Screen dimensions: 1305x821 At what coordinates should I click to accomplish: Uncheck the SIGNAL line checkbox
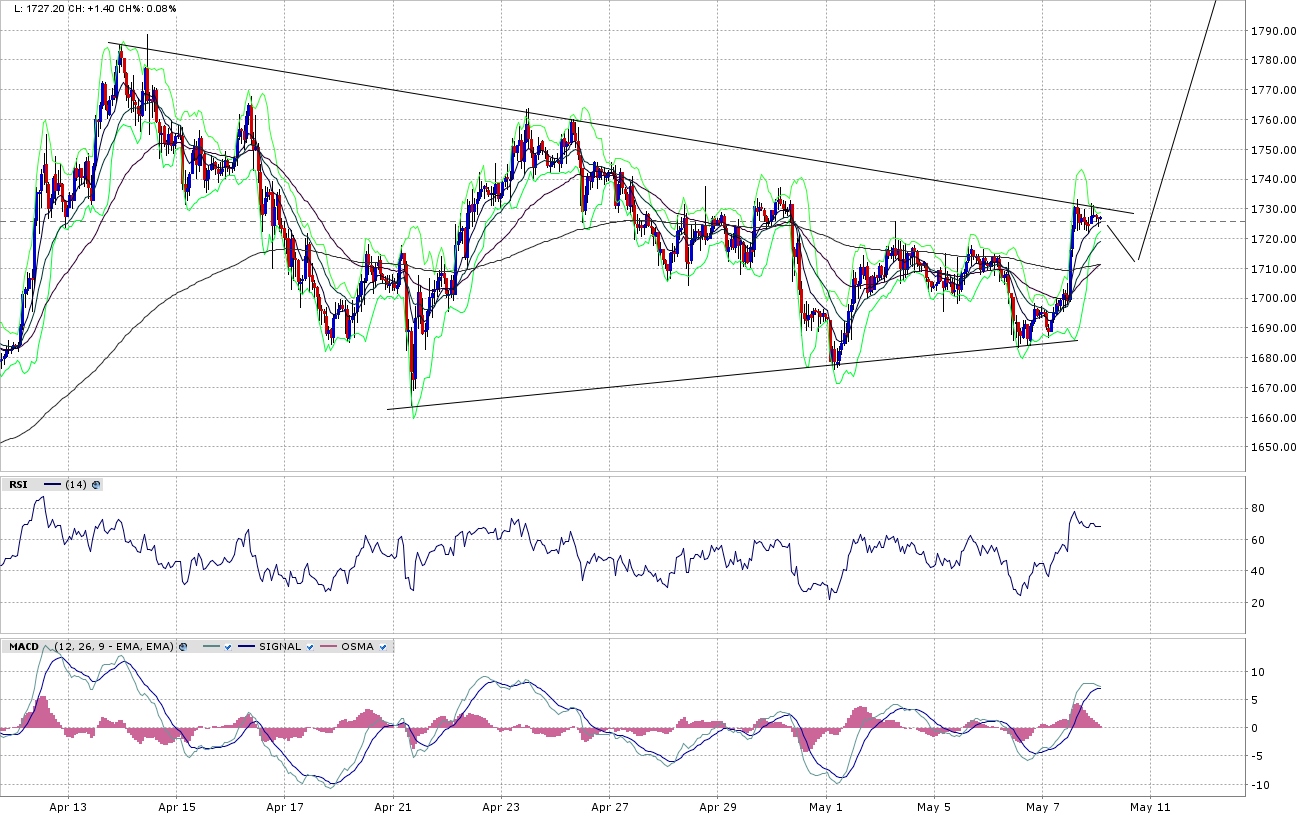click(x=310, y=647)
